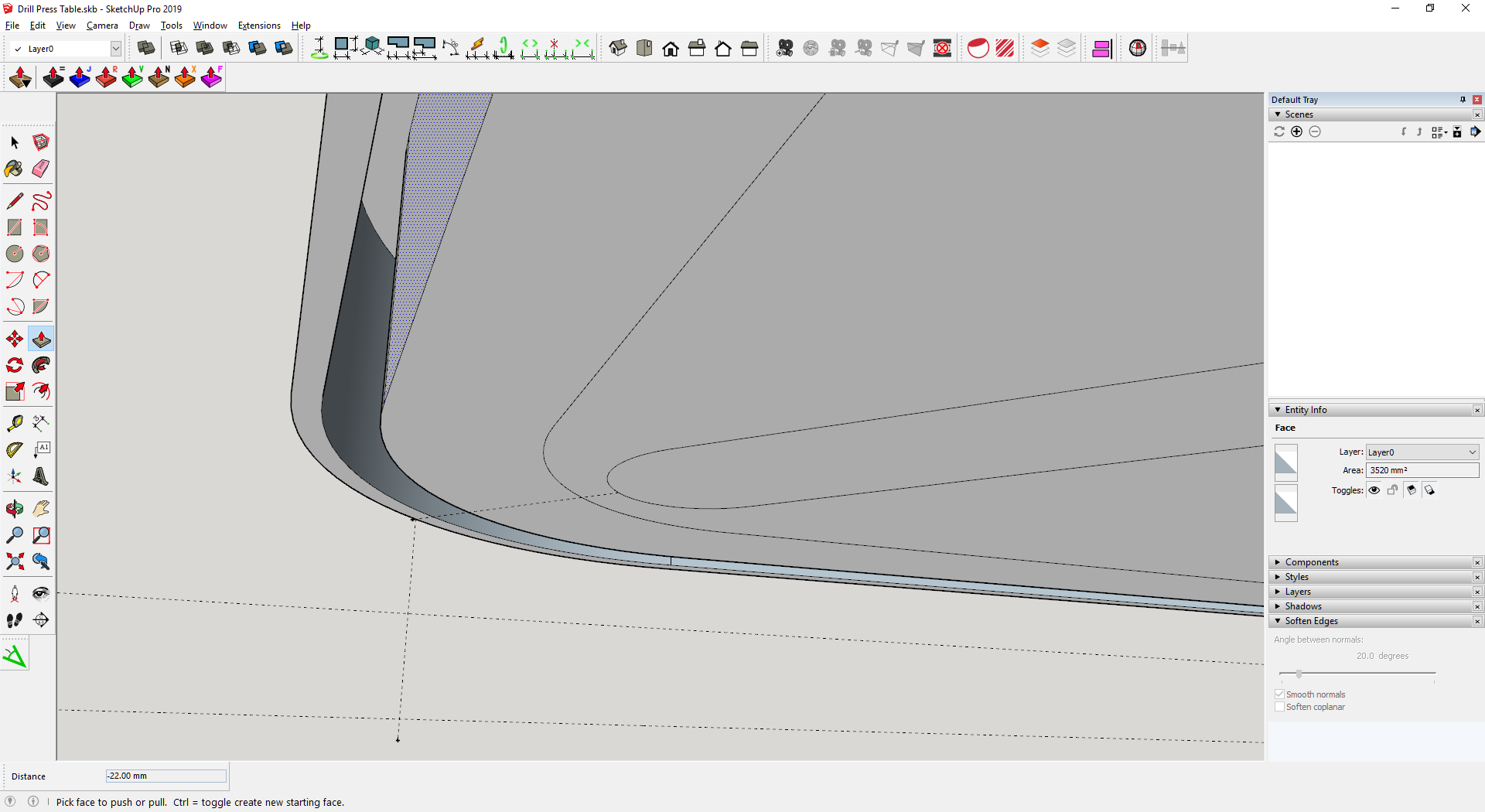Expand the Shadows panel
The height and width of the screenshot is (812, 1485).
click(1303, 606)
